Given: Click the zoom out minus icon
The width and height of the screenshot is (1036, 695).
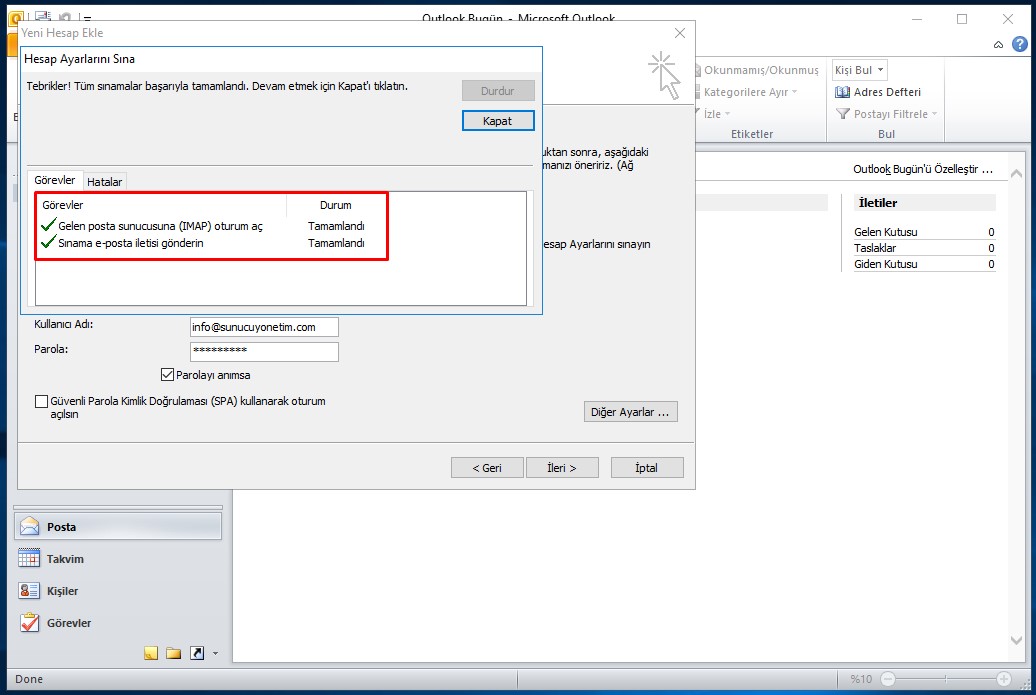Looking at the screenshot, I should point(888,678).
